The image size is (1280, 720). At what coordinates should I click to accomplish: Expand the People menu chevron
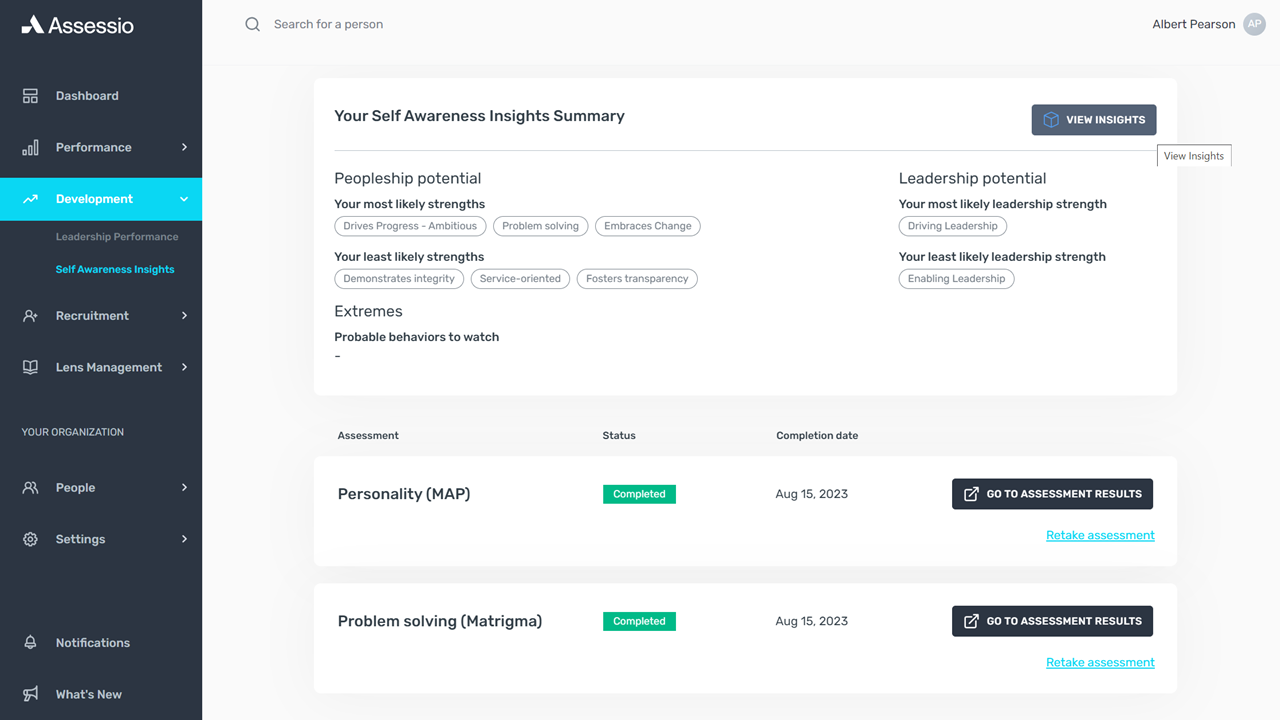(184, 488)
